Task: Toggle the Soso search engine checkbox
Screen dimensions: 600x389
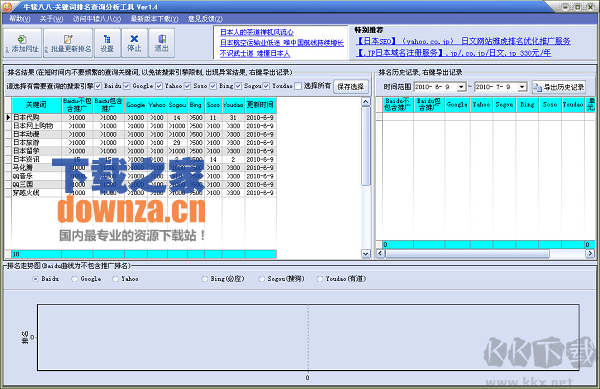Action: point(188,86)
